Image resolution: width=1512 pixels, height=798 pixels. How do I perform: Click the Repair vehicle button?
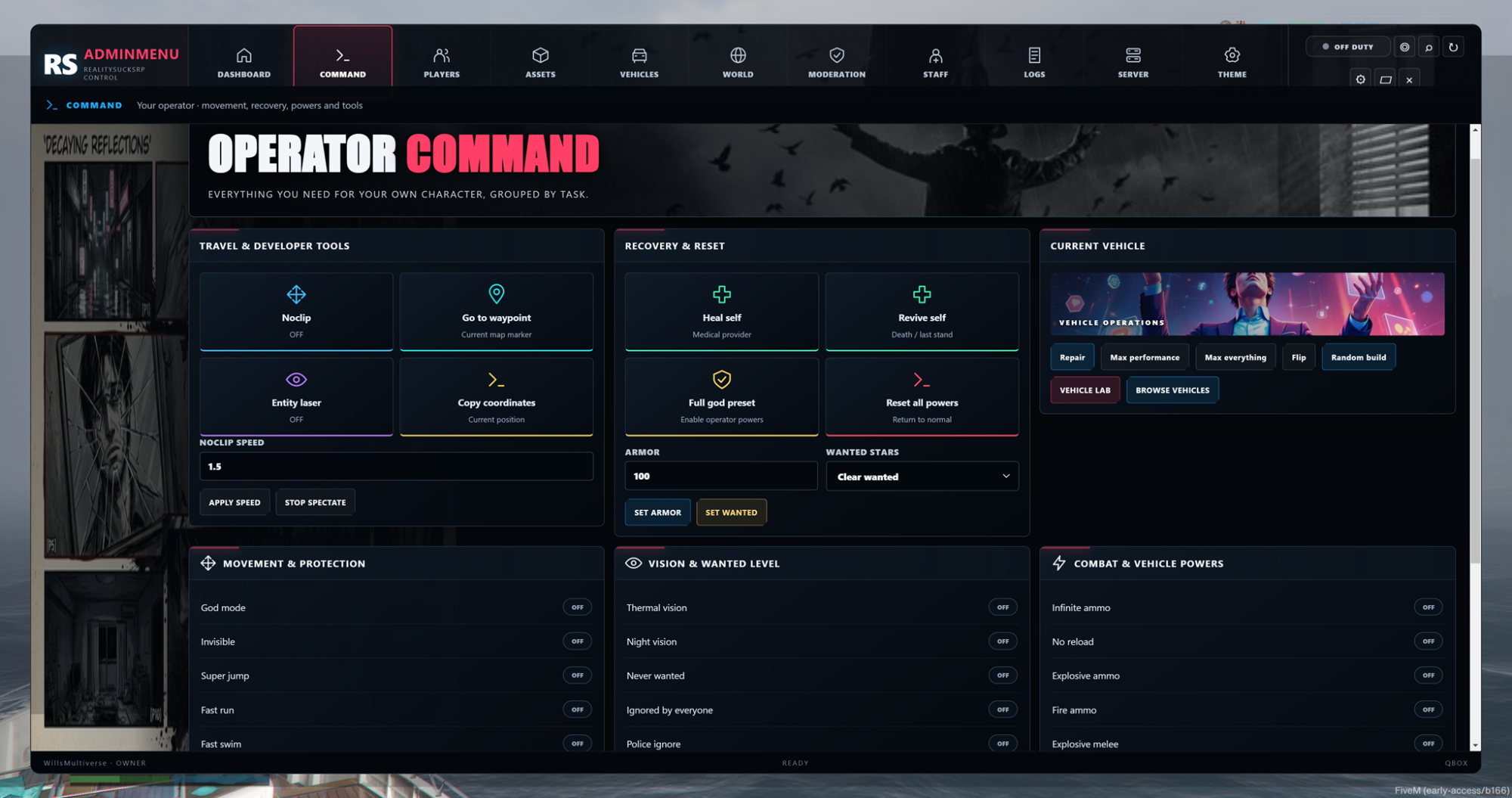1072,357
